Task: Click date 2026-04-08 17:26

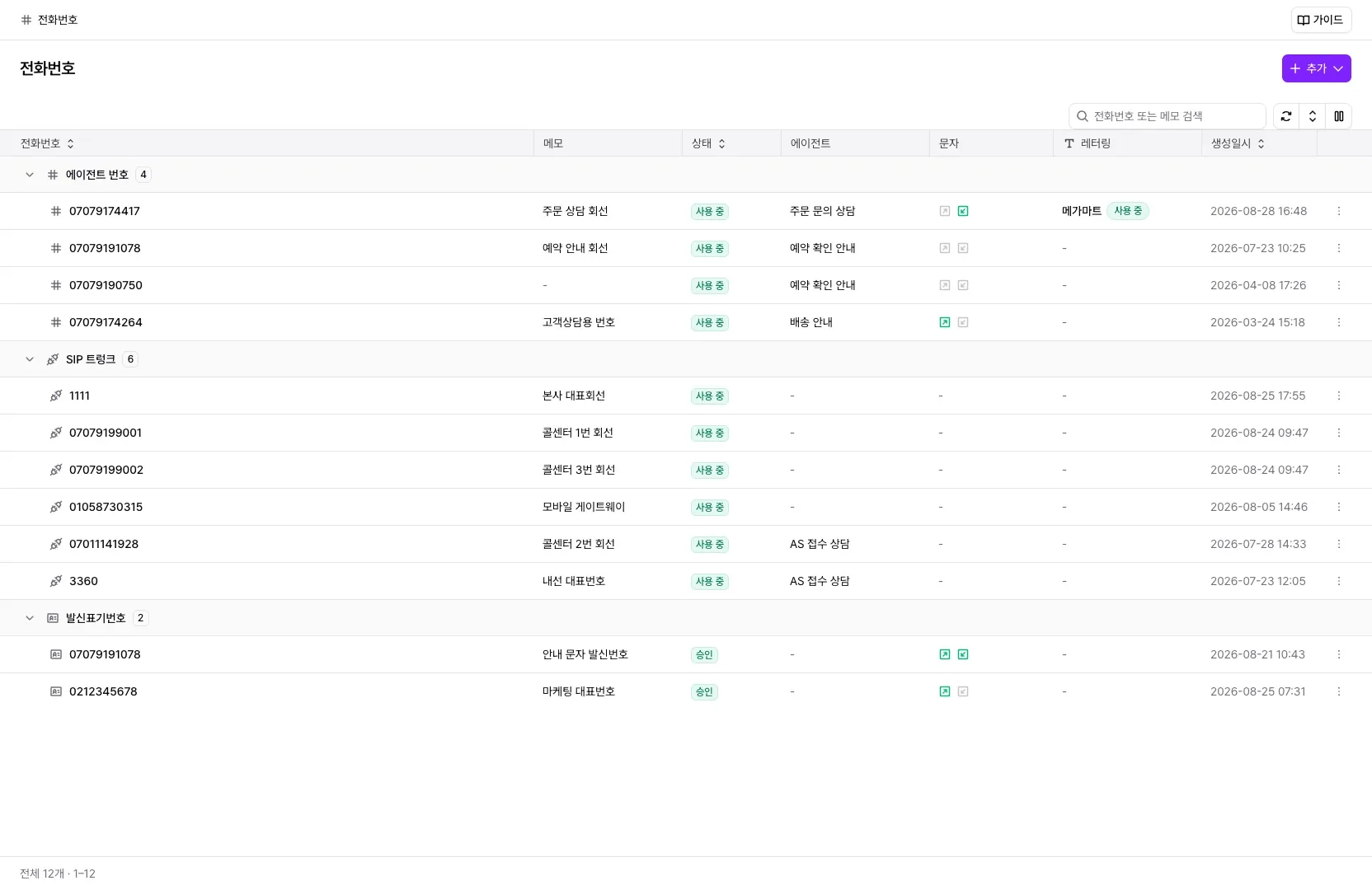Action: [1258, 285]
